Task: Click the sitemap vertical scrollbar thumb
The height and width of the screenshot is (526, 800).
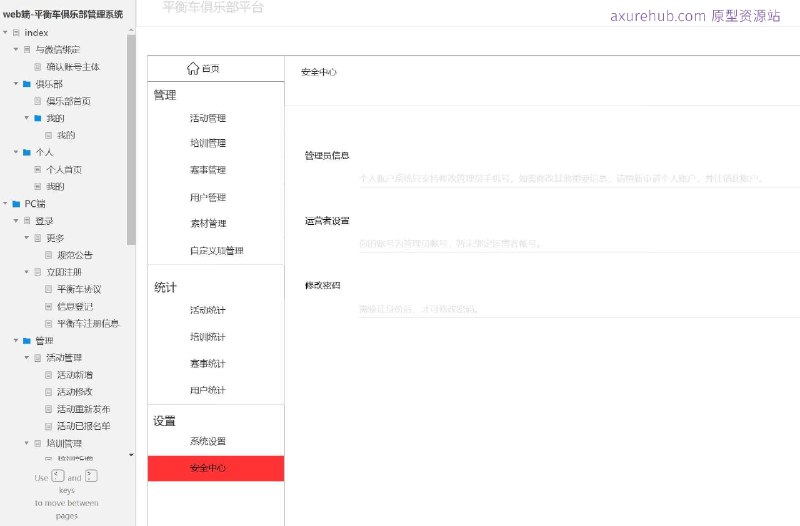Action: 131,140
